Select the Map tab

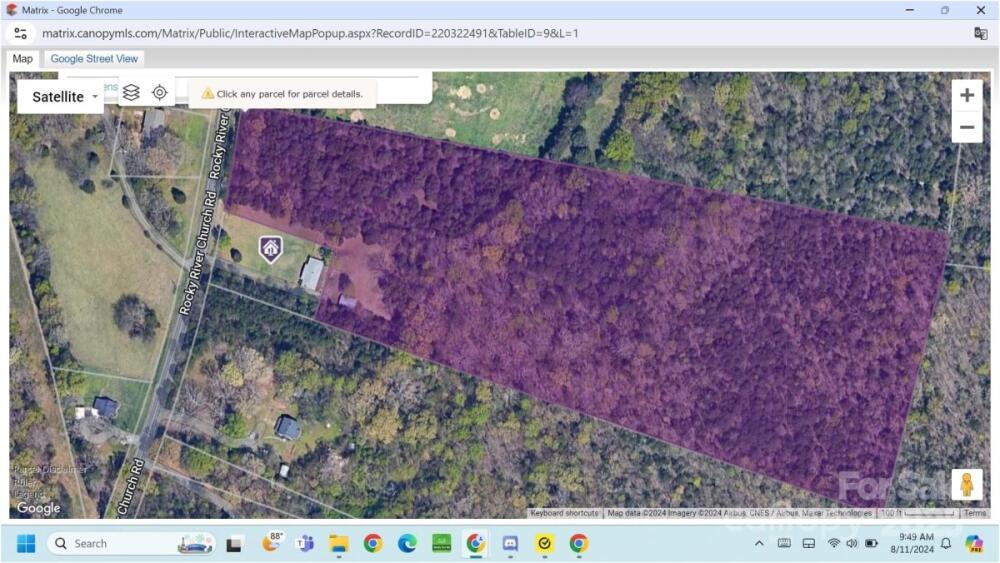tap(22, 59)
